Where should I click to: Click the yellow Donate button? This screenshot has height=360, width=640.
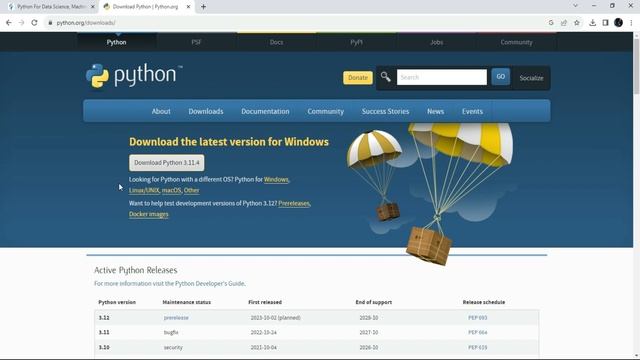click(x=358, y=78)
